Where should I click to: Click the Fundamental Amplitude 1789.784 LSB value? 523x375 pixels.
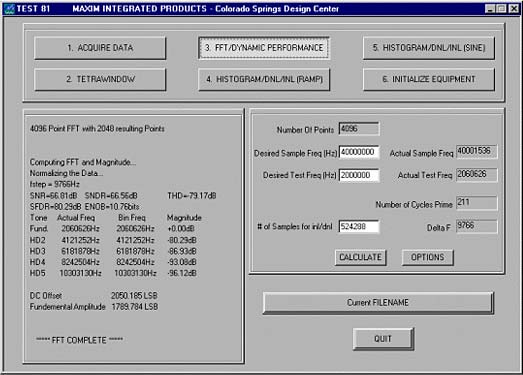[x=135, y=307]
